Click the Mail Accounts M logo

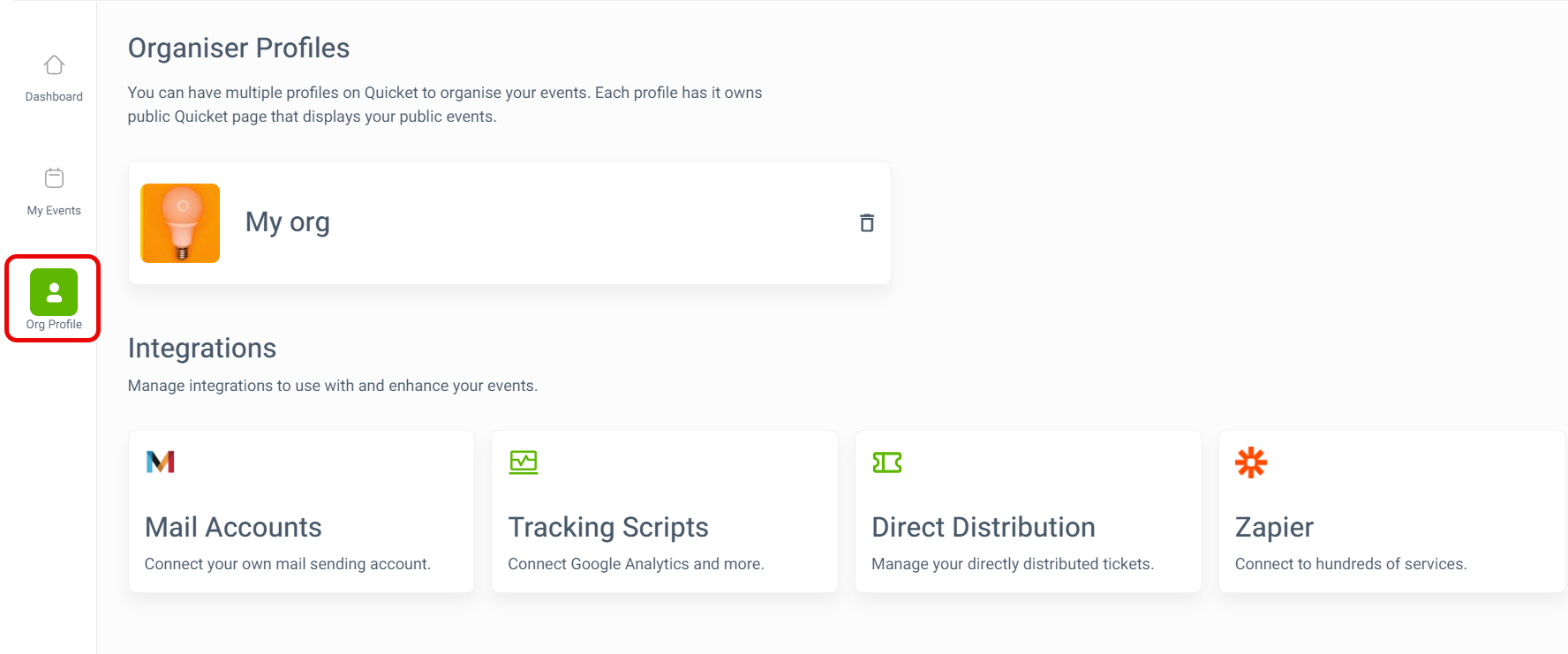[161, 462]
